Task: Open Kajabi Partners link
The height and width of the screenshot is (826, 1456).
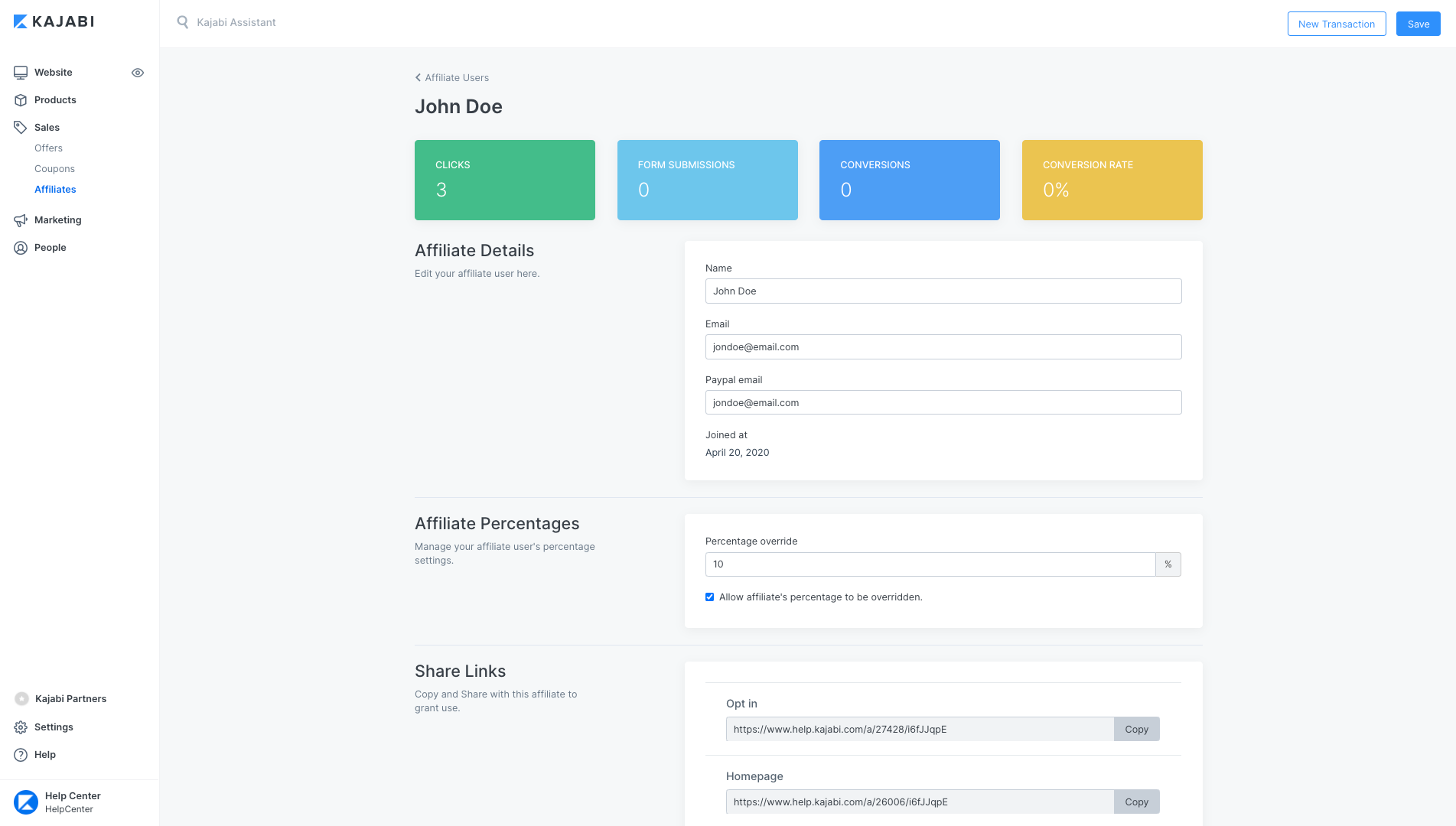Action: pos(70,699)
